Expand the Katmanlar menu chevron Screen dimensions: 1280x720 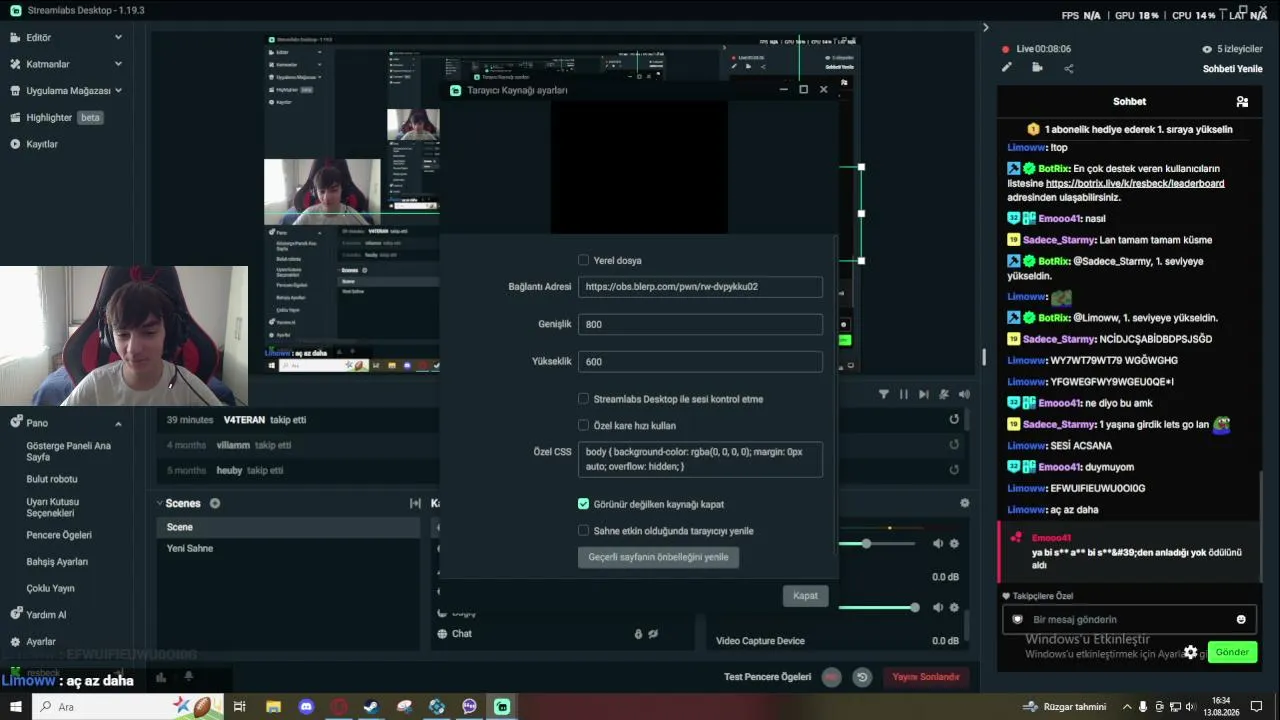pyautogui.click(x=118, y=64)
